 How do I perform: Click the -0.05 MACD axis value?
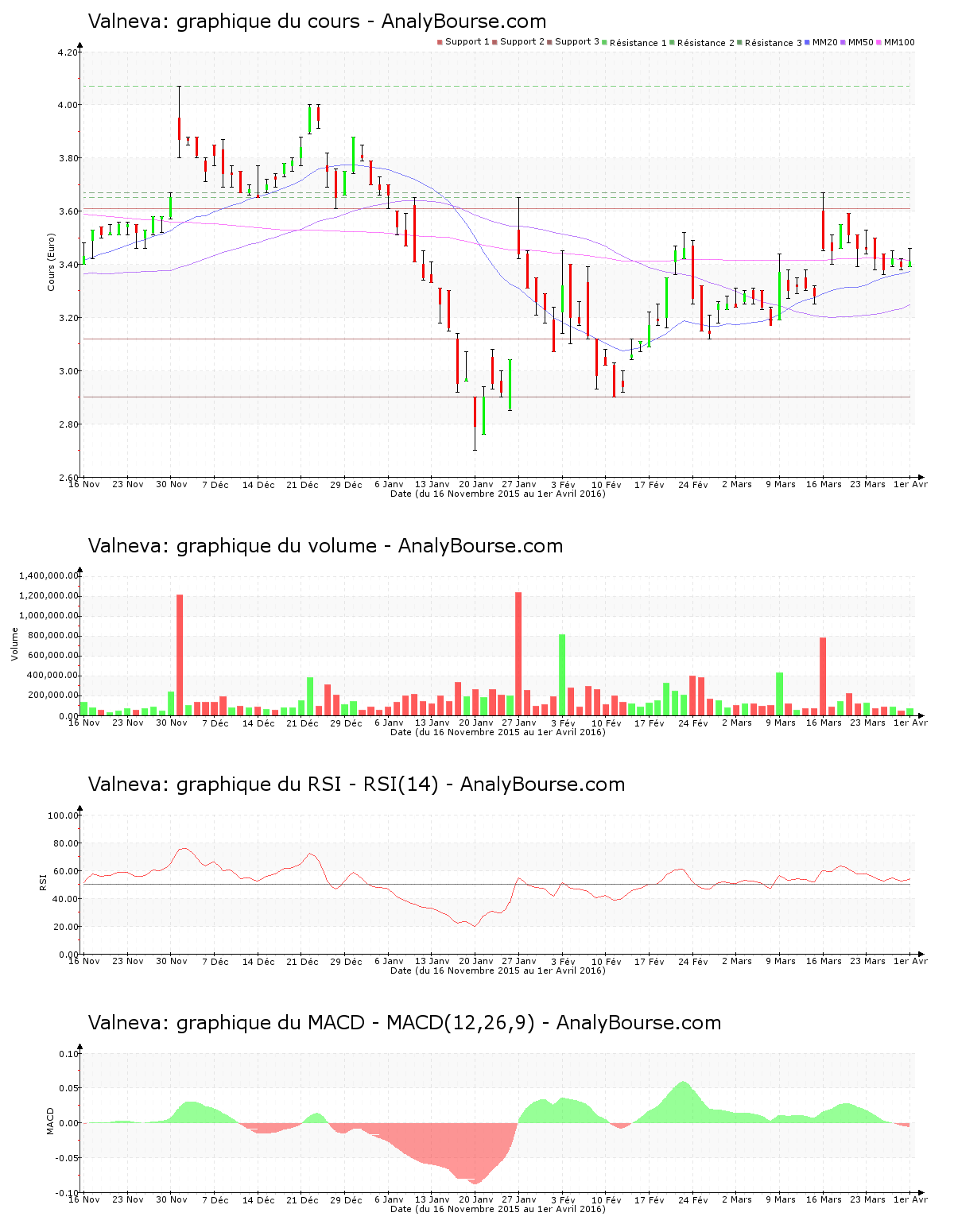68,1158
